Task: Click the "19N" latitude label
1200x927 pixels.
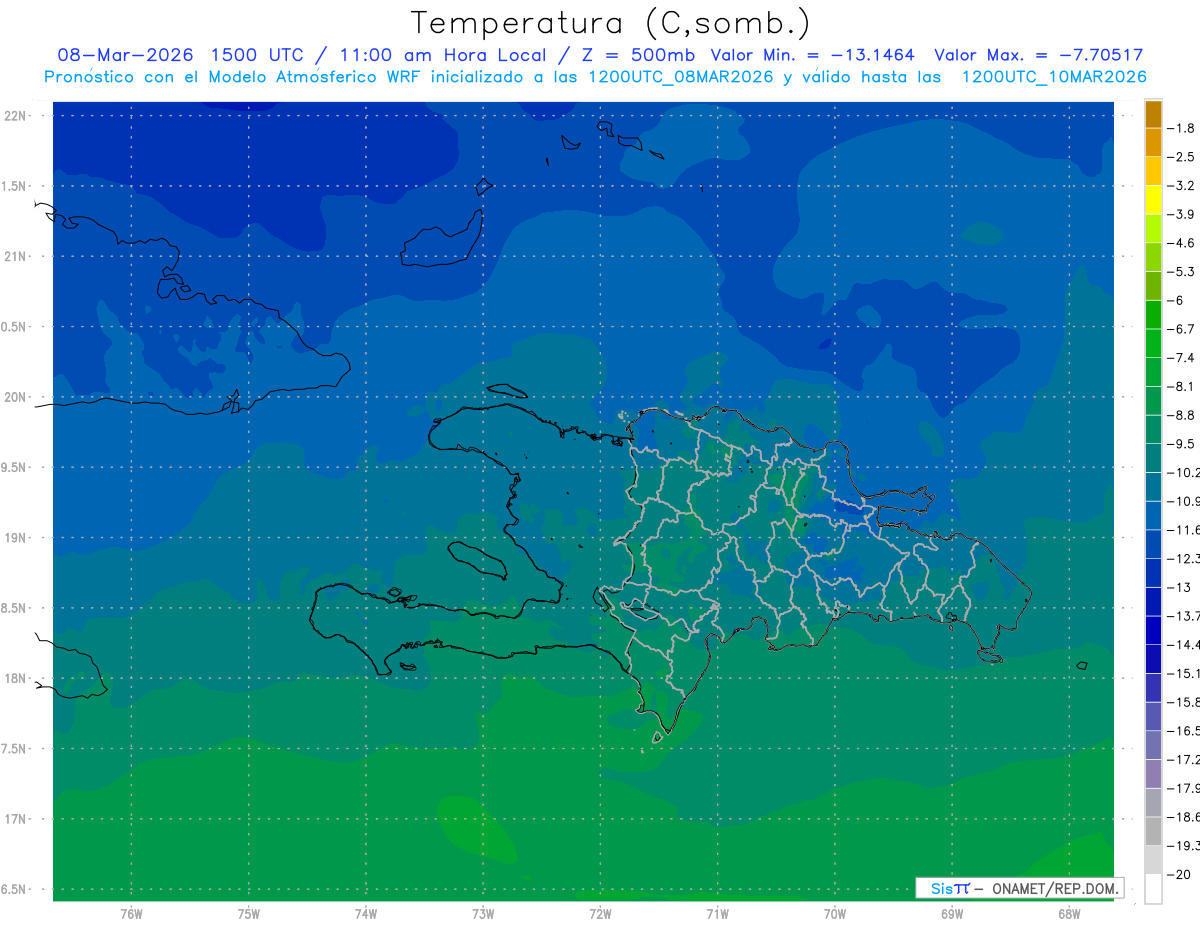Action: (16, 537)
